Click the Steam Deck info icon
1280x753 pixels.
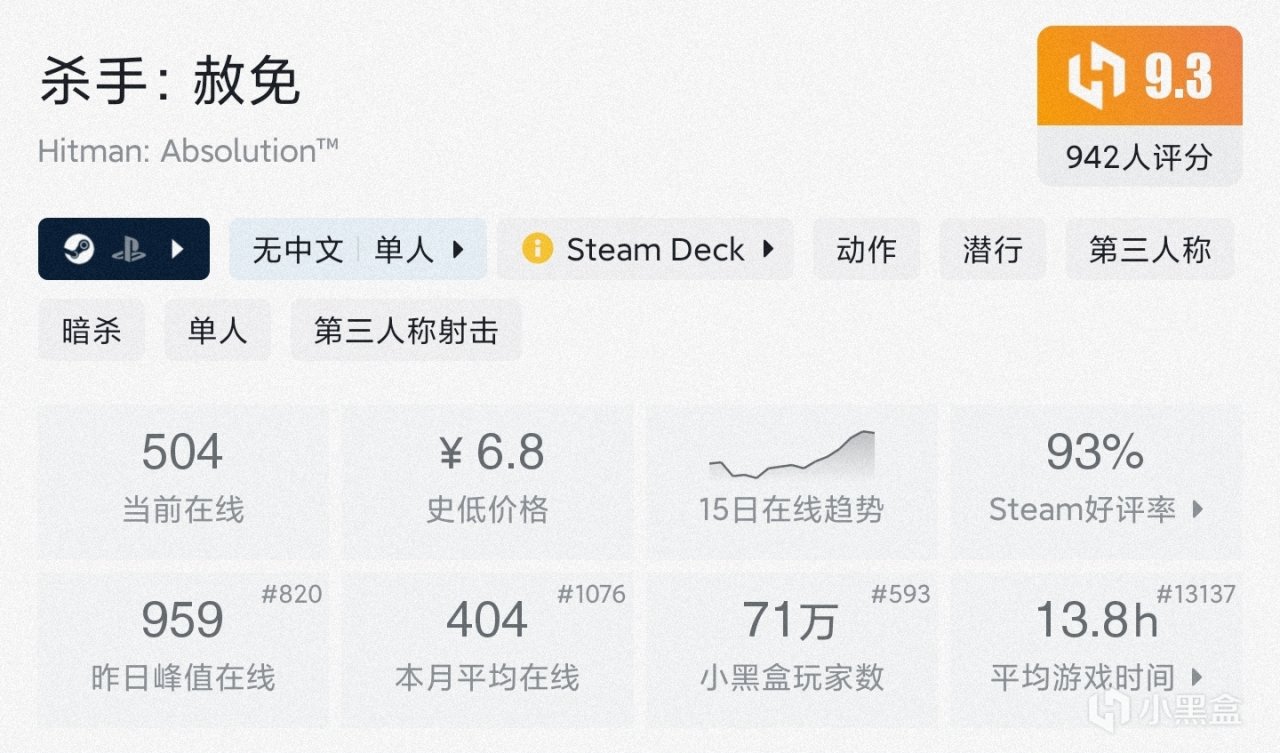click(x=537, y=249)
